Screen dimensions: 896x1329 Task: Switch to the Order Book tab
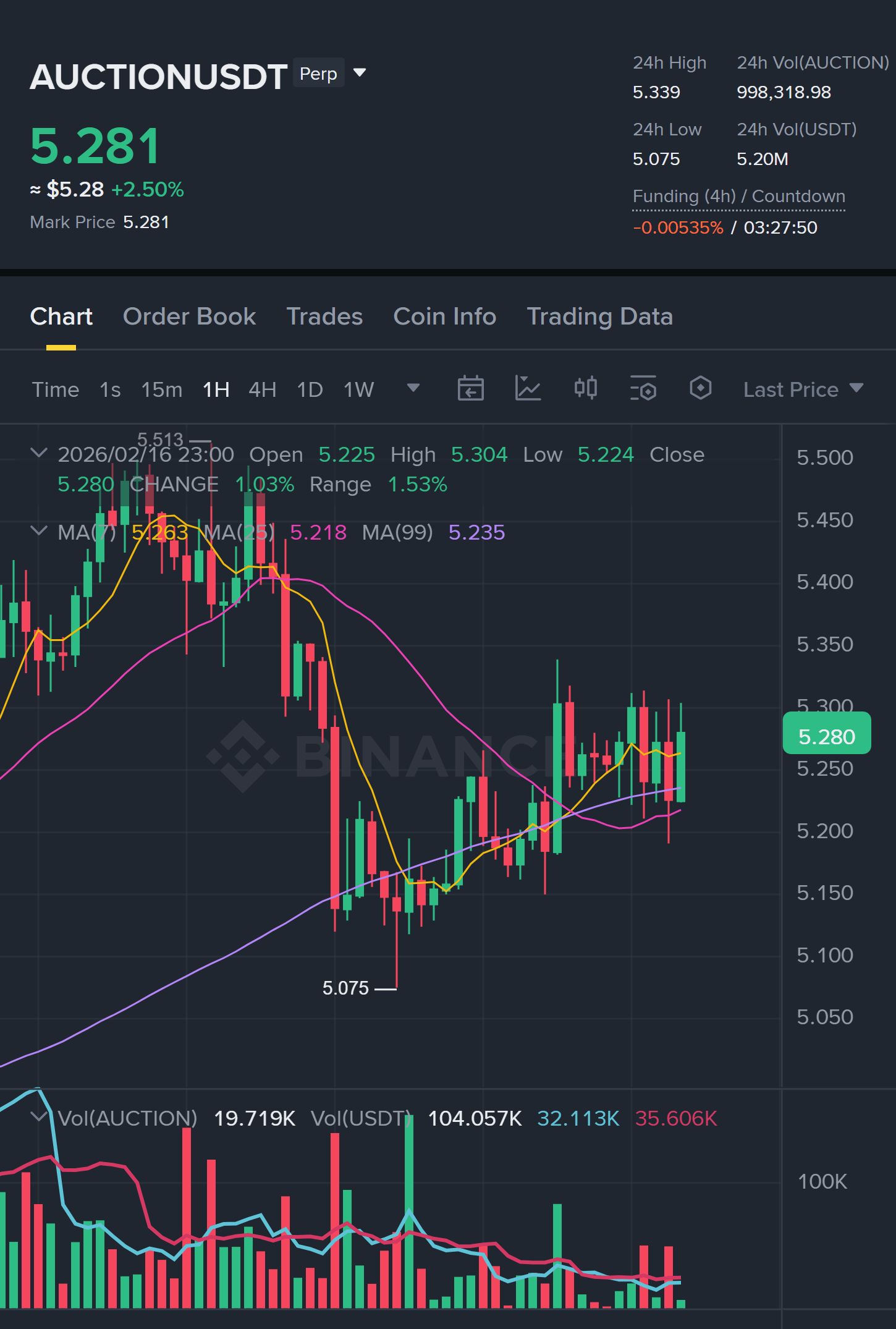pyautogui.click(x=189, y=316)
